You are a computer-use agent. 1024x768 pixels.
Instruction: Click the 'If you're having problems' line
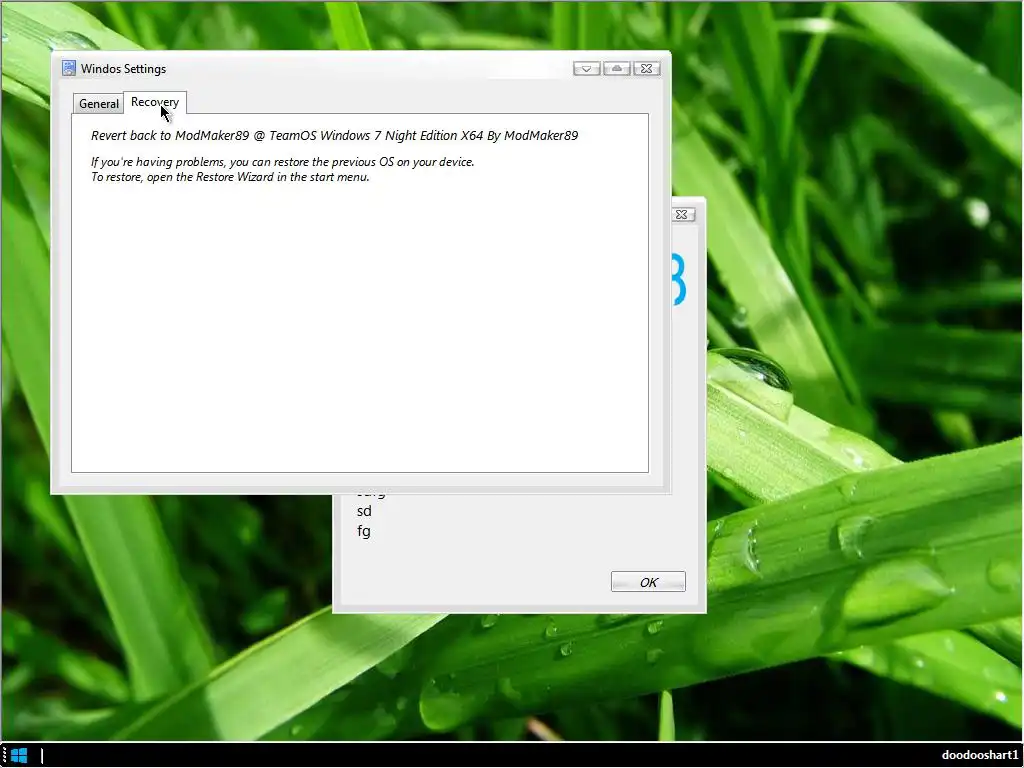pos(282,162)
